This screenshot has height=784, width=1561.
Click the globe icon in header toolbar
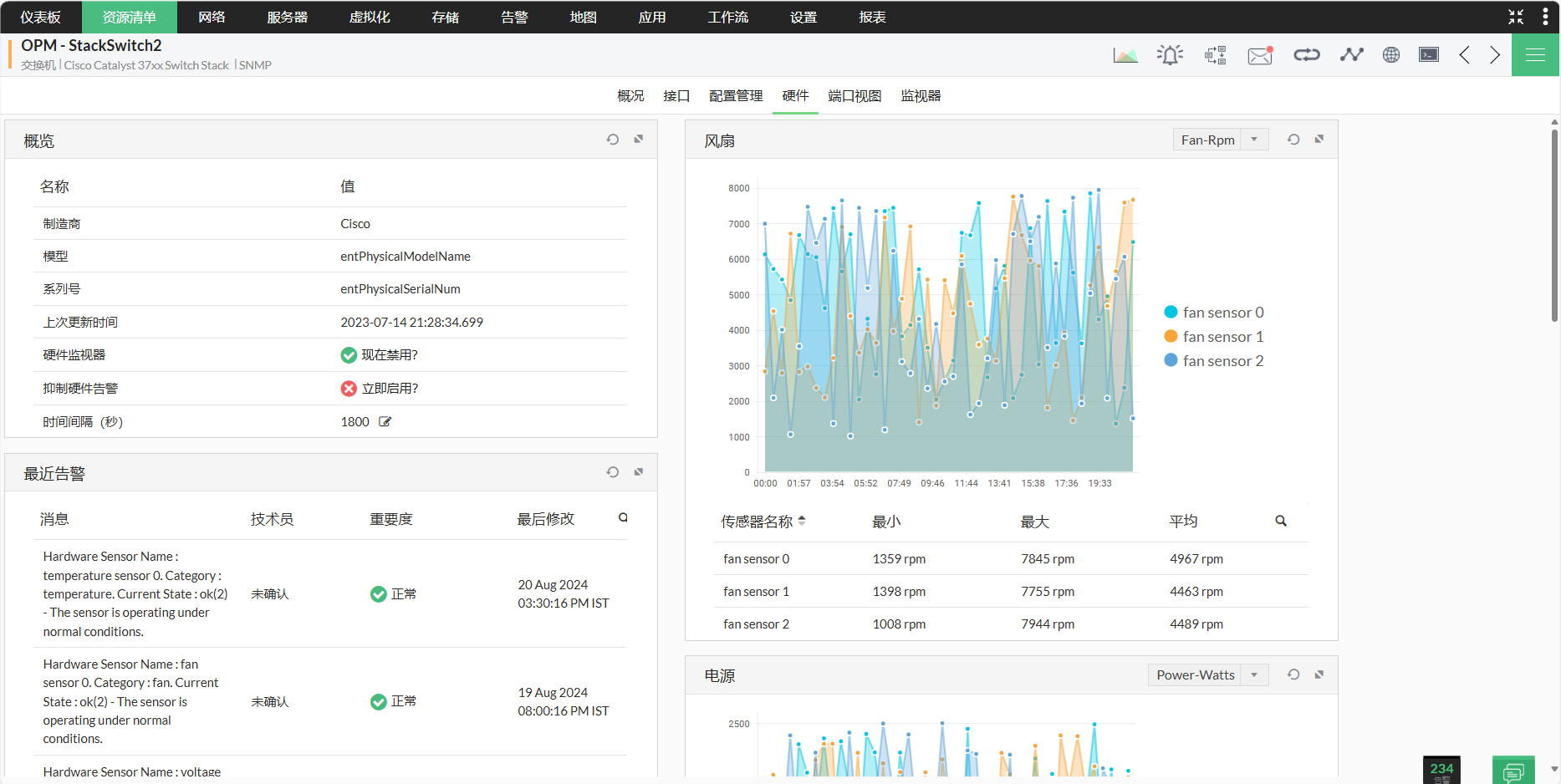coord(1390,55)
